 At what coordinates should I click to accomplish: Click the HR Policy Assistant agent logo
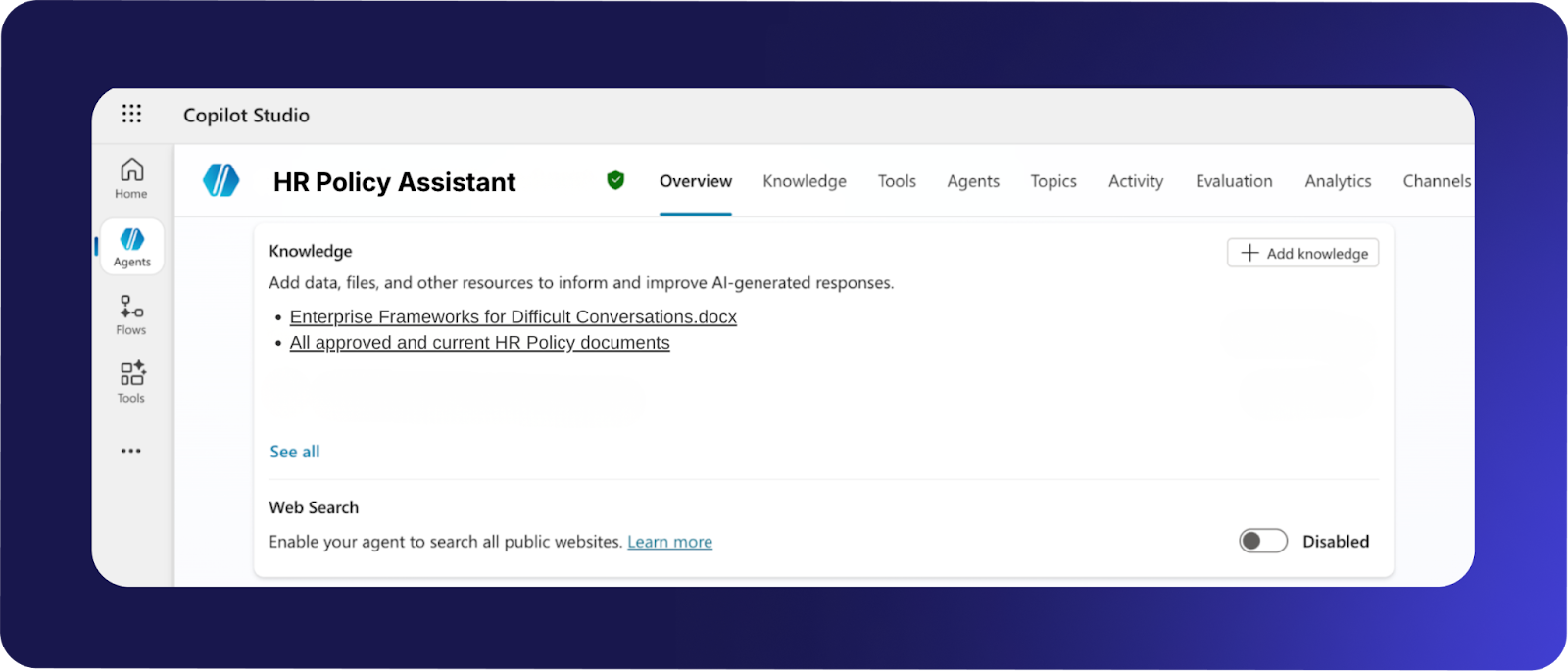click(221, 180)
